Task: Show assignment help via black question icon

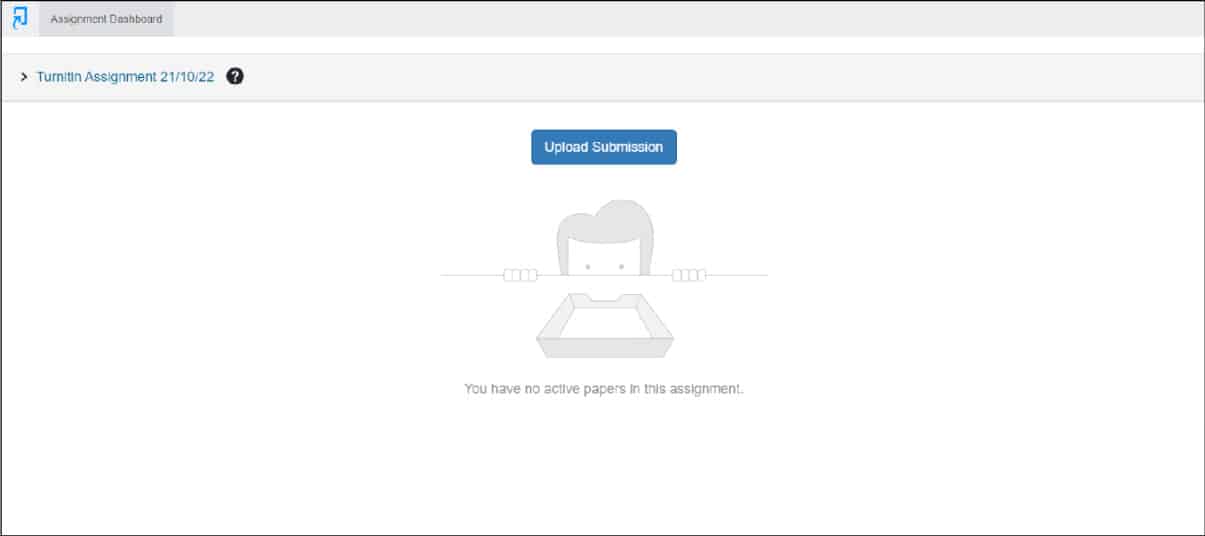Action: [x=235, y=76]
